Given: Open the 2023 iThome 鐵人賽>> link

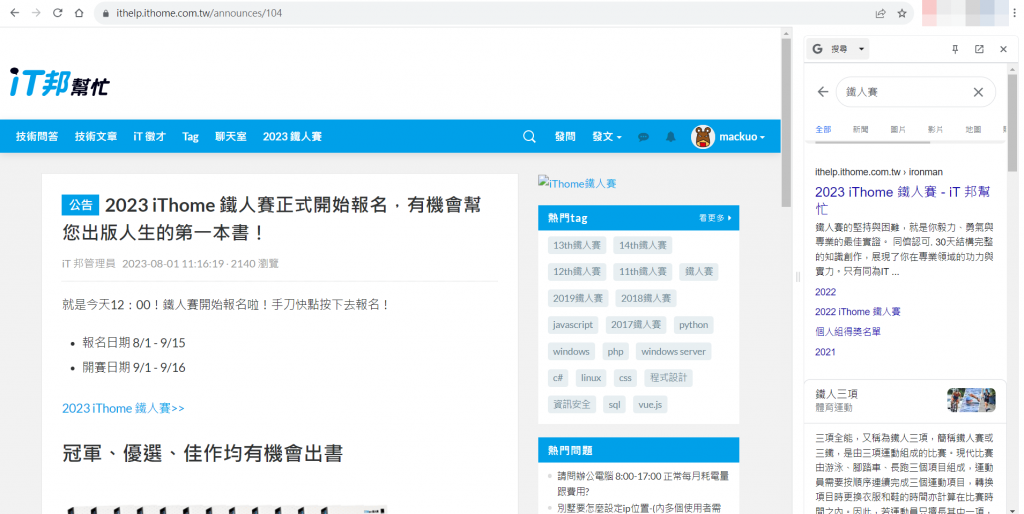Looking at the screenshot, I should 123,408.
